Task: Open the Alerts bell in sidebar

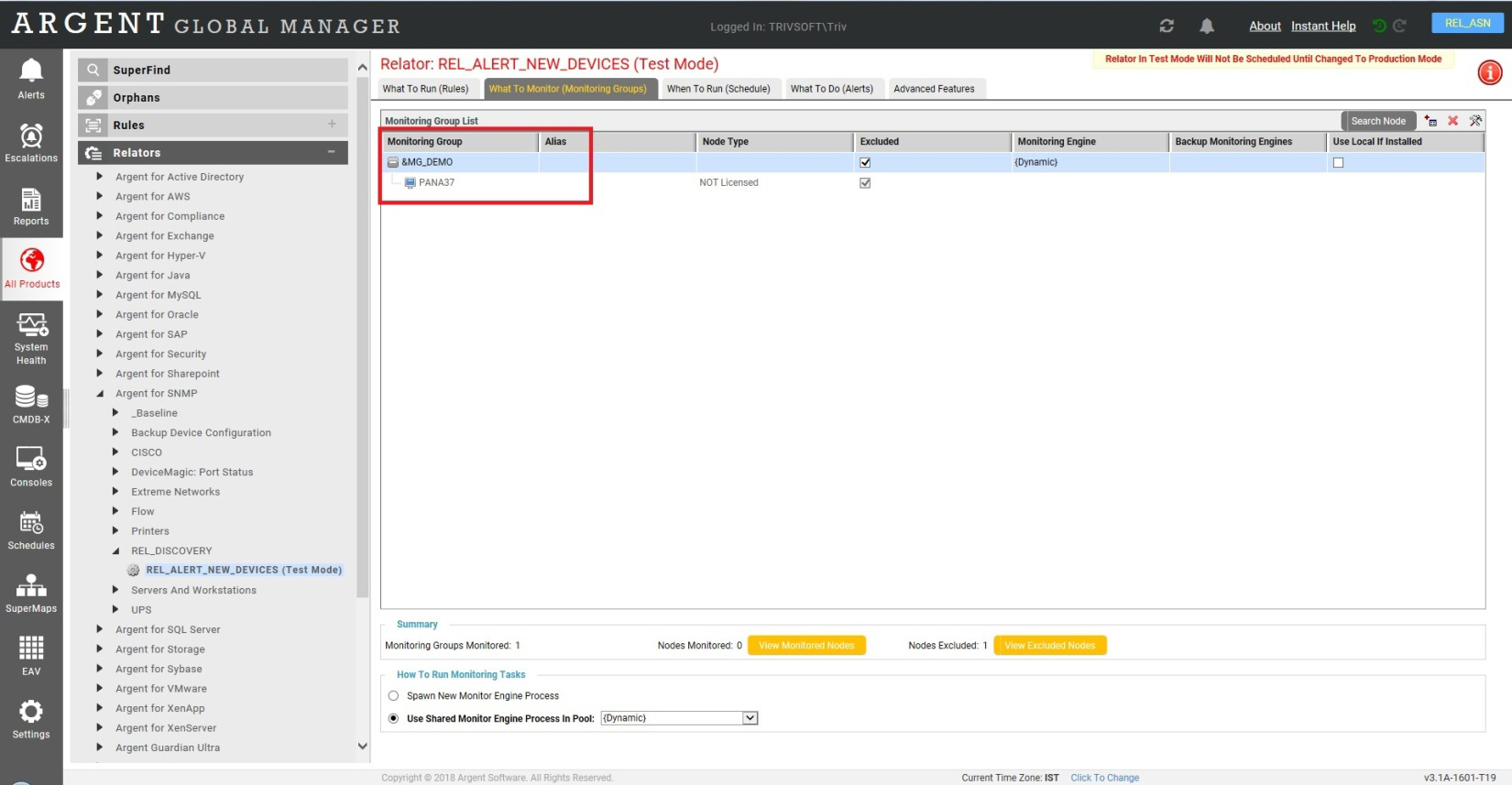Action: coord(31,79)
